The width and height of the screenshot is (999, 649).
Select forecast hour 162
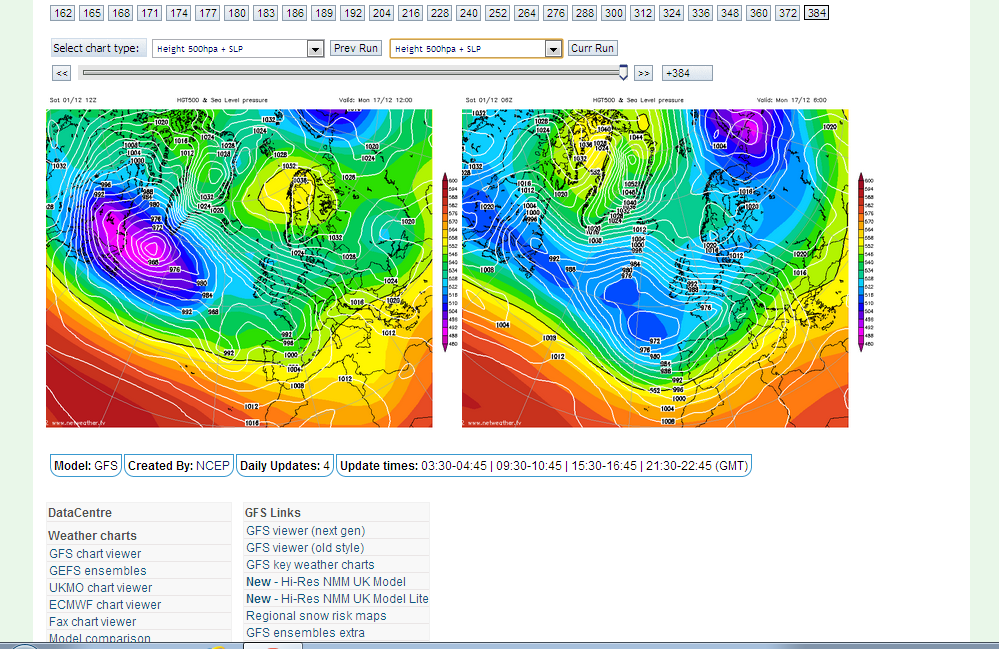[63, 13]
